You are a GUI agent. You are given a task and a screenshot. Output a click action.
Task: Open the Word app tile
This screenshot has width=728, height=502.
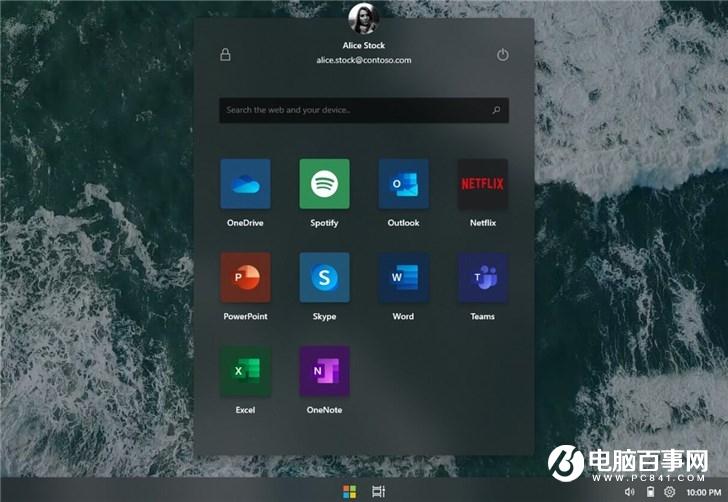click(403, 277)
